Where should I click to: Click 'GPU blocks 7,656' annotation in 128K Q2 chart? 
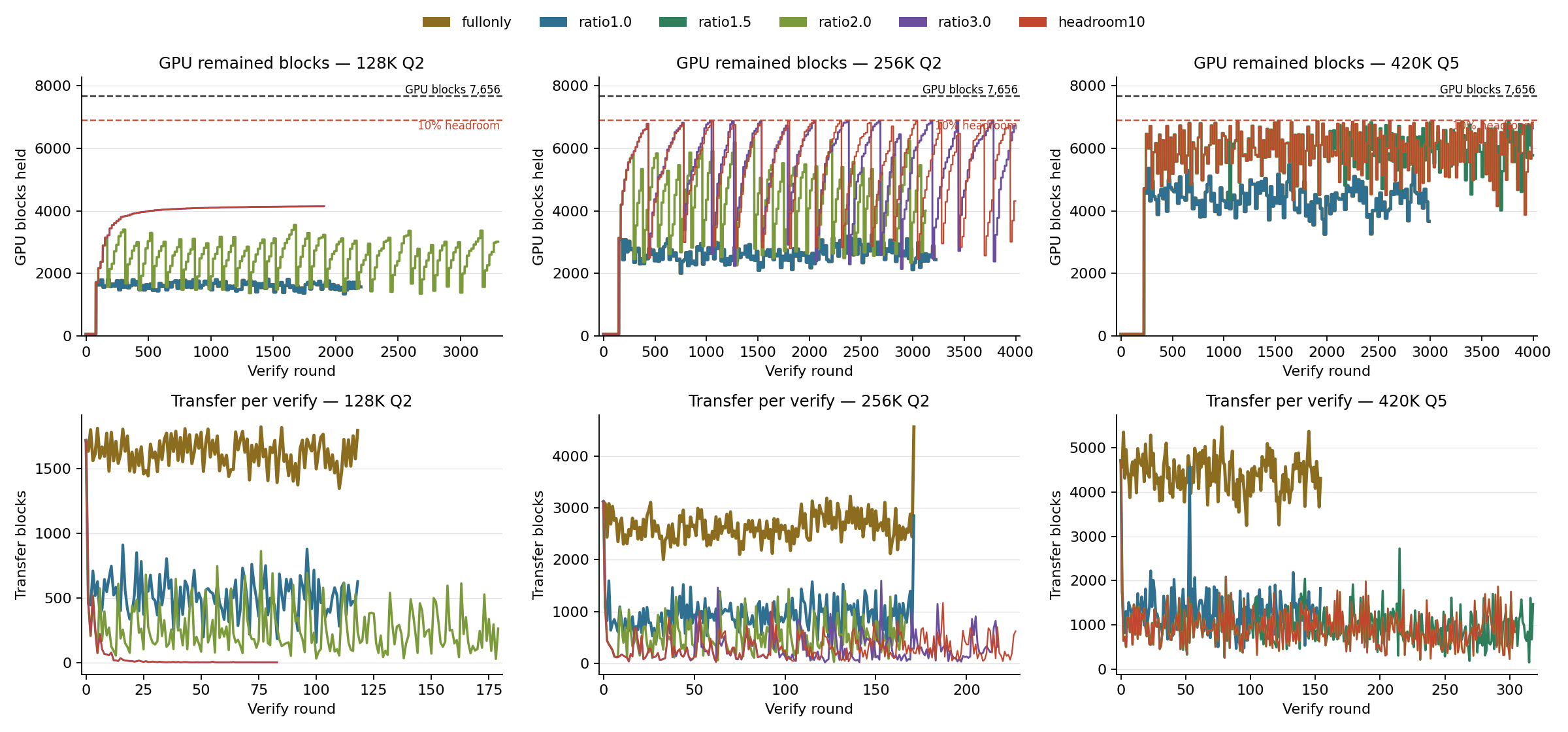click(452, 90)
